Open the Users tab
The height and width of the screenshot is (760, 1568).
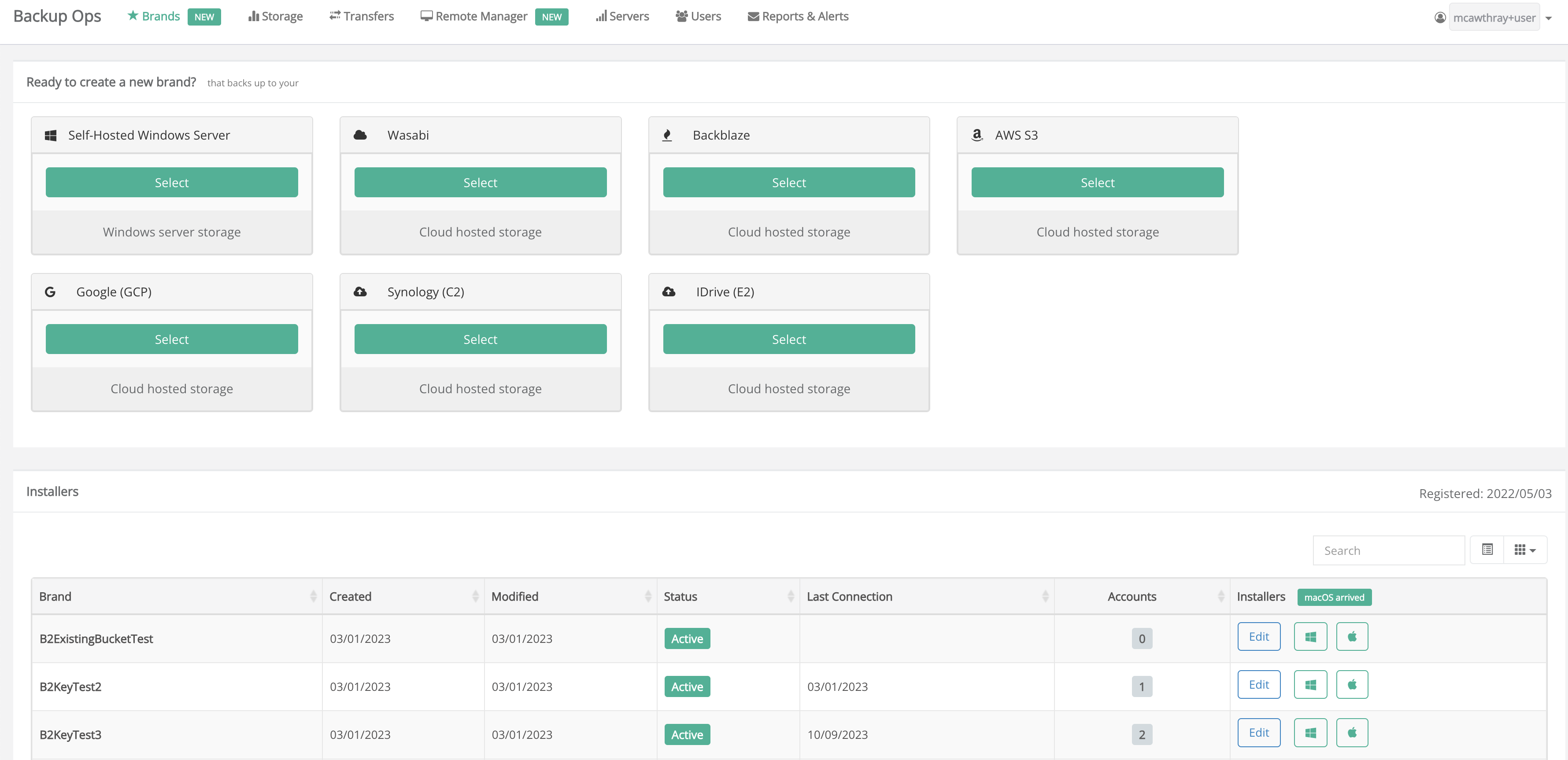pos(698,16)
